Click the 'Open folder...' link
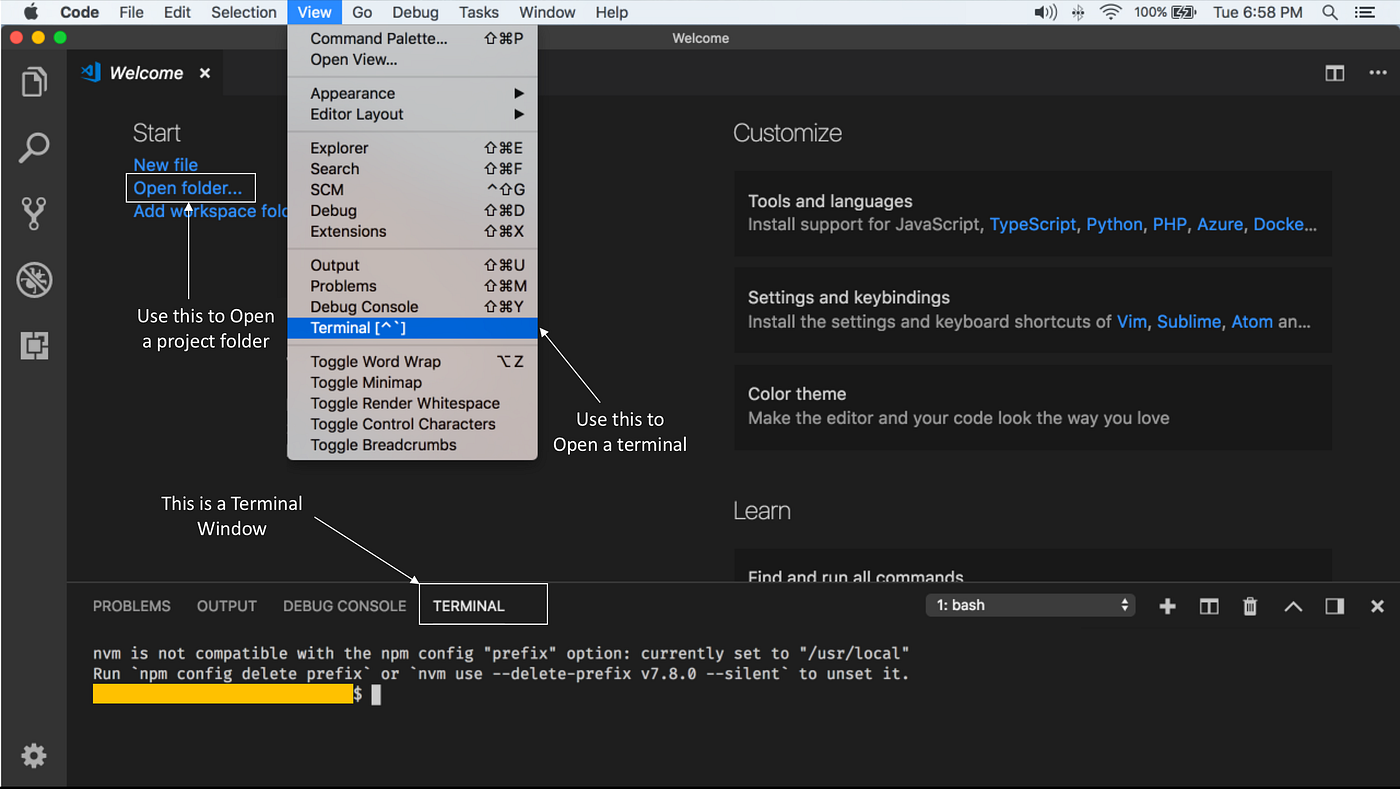Image resolution: width=1400 pixels, height=789 pixels. click(x=190, y=188)
